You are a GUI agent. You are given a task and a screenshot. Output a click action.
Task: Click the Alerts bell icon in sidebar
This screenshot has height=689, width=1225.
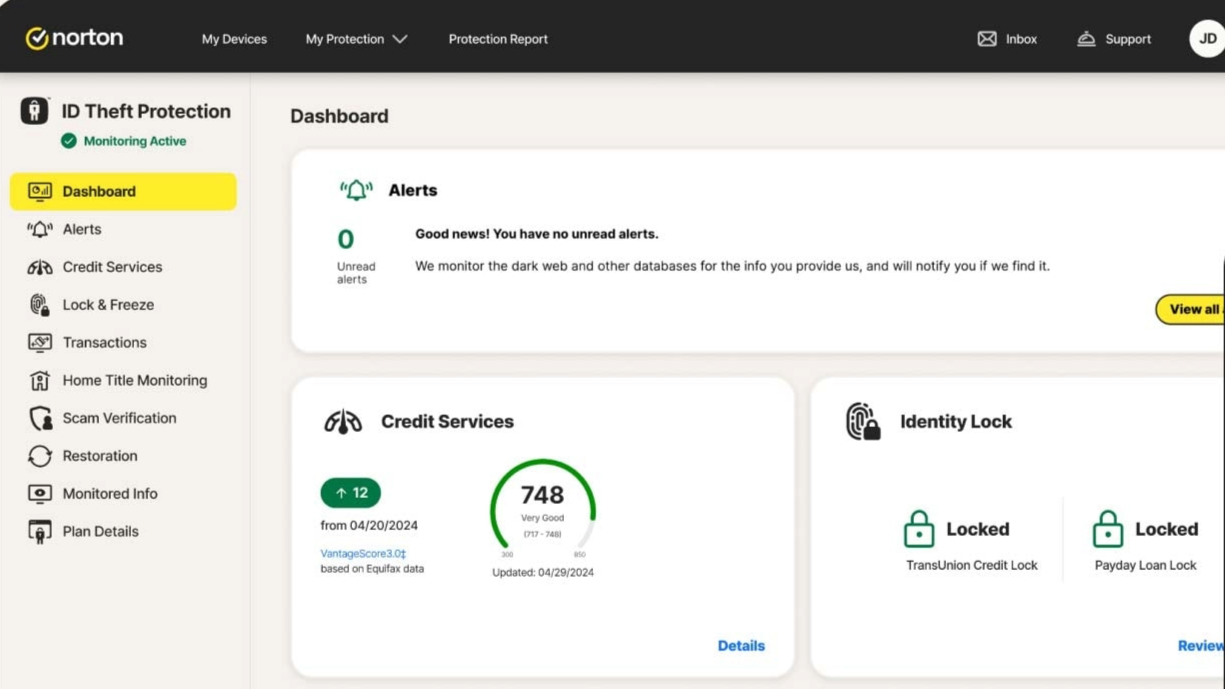tap(40, 229)
